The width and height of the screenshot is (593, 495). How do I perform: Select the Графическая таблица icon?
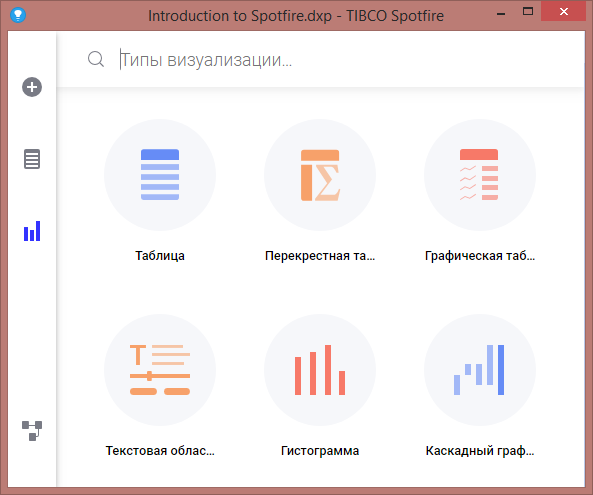coord(480,175)
